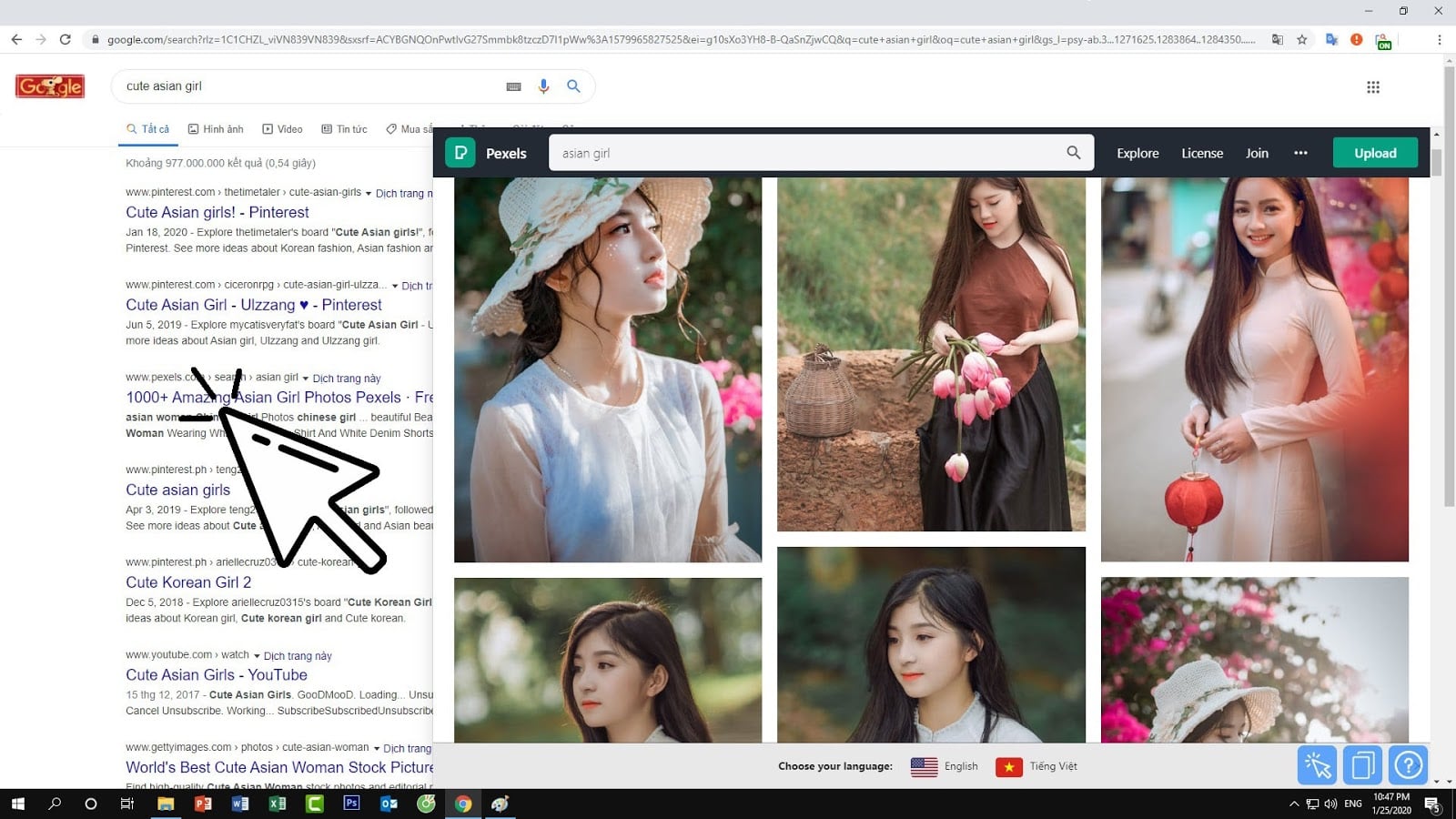Launch Photoshop from the taskbar
This screenshot has width=1456, height=819.
click(x=351, y=804)
